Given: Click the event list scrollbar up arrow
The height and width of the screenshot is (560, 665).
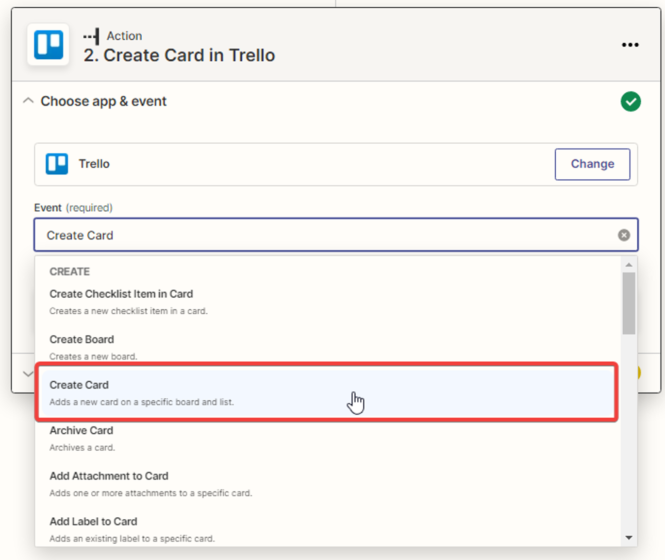Looking at the screenshot, I should pyautogui.click(x=629, y=265).
